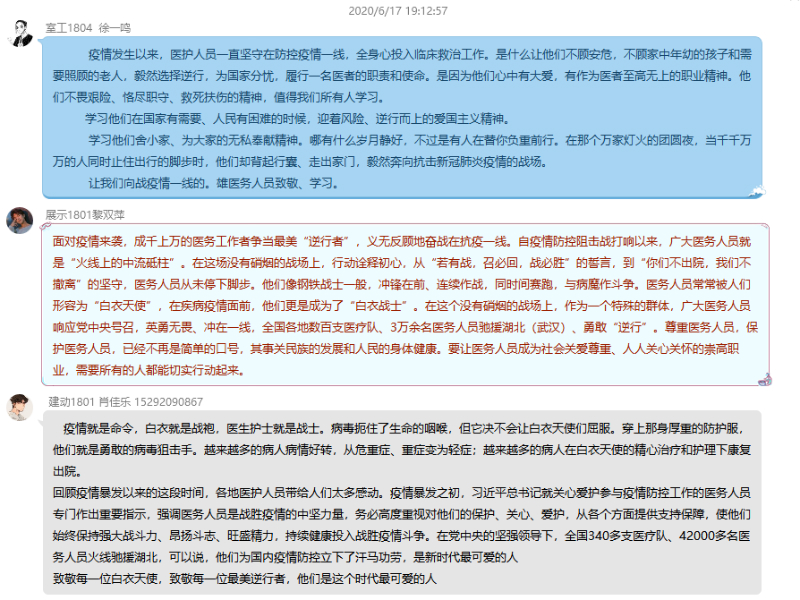Open the profile picture of 展示1801黎双萍
This screenshot has width=800, height=600.
tap(20, 220)
